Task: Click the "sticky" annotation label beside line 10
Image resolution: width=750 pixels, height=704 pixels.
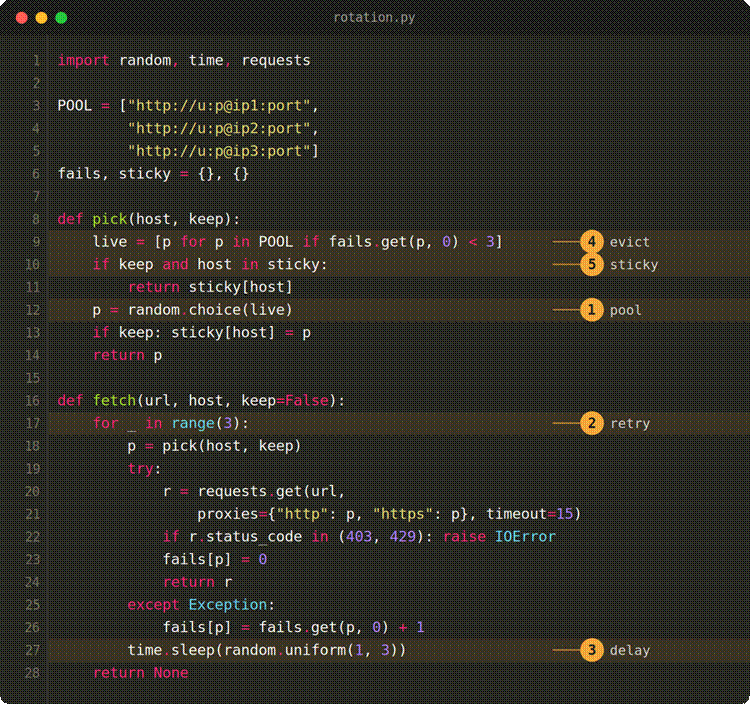Action: [x=634, y=265]
